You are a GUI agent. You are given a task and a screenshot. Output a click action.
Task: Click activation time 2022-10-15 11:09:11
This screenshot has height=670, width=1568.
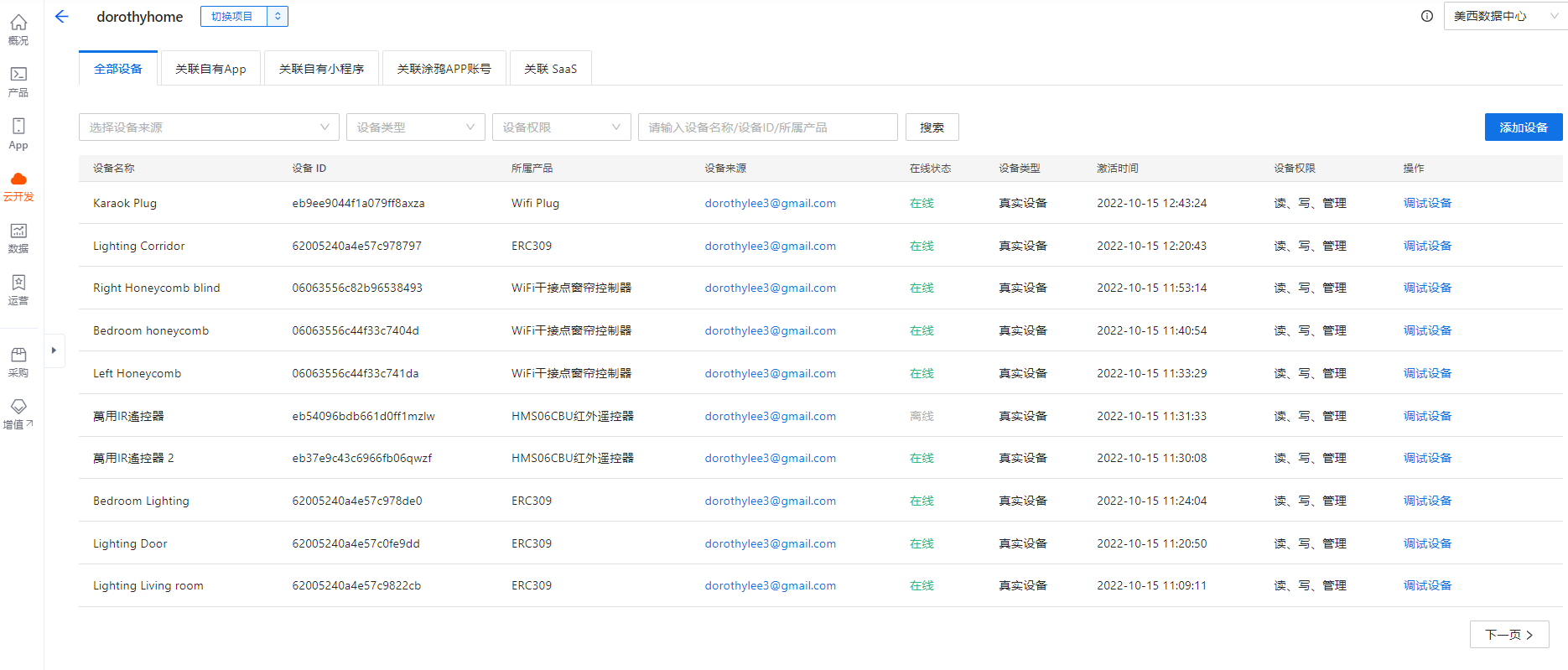(x=1152, y=585)
